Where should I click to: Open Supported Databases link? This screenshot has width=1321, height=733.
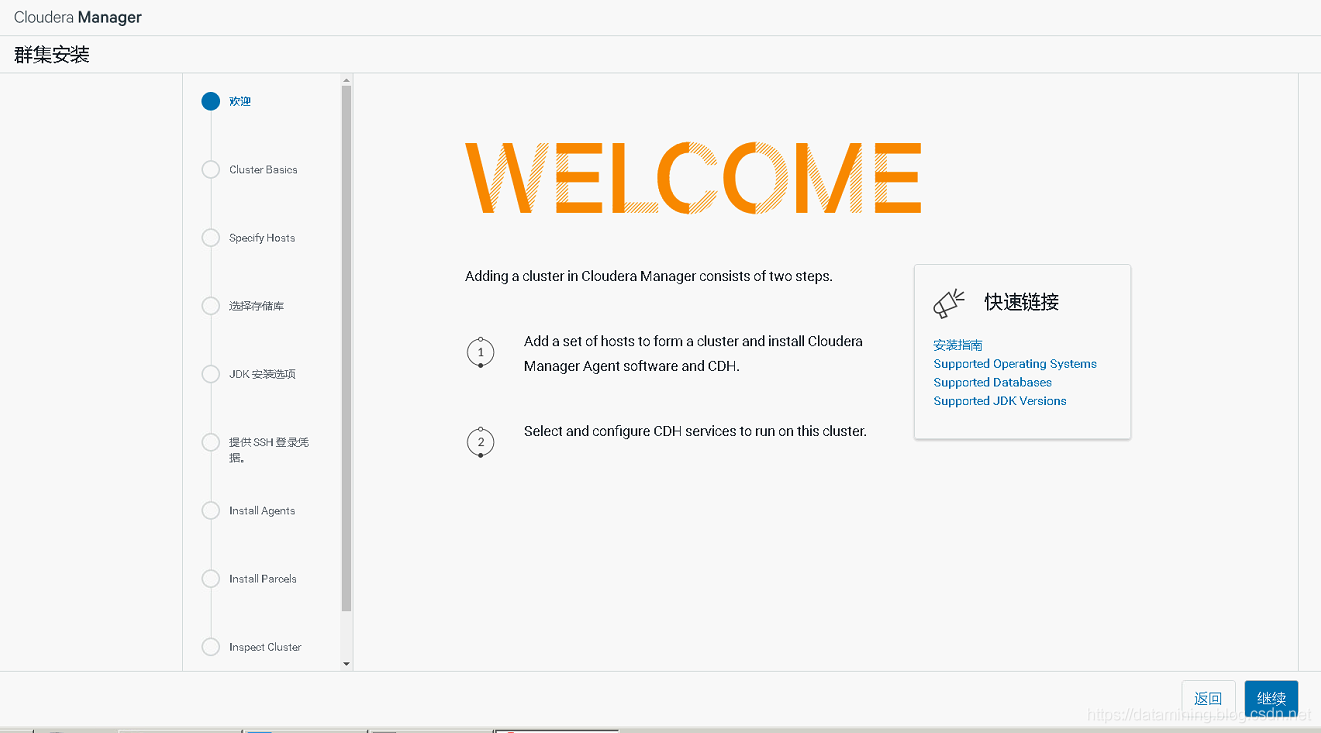pos(993,382)
